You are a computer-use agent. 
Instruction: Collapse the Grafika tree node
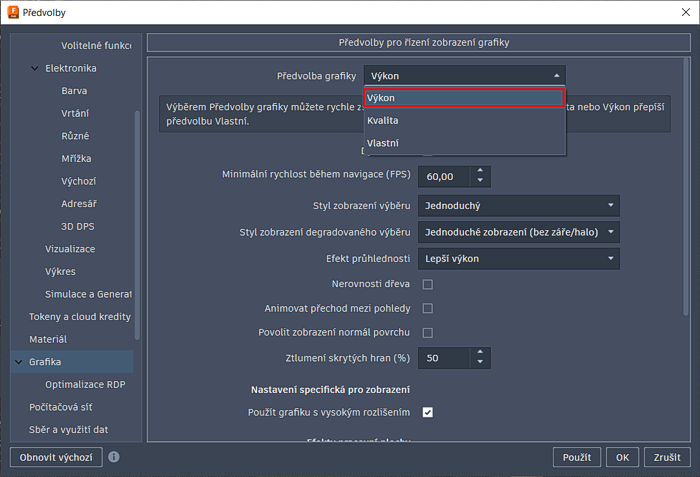tap(18, 362)
